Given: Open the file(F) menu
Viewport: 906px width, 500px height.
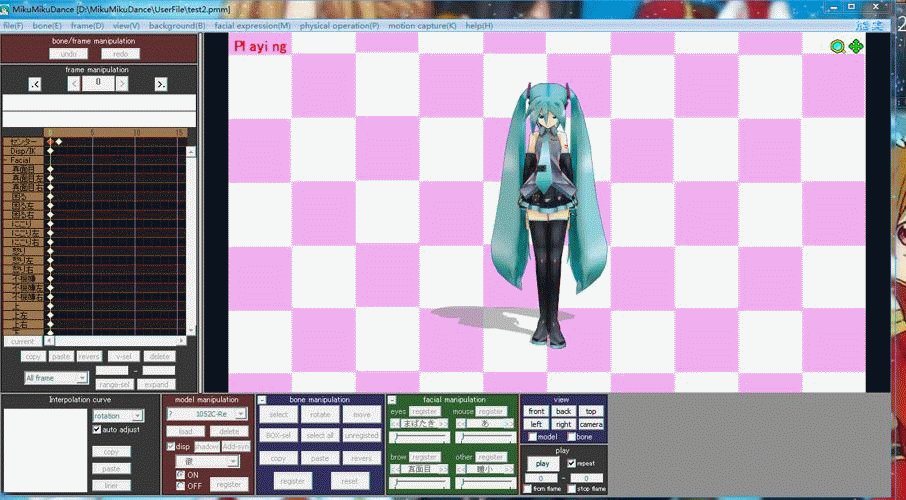Looking at the screenshot, I should [13, 26].
